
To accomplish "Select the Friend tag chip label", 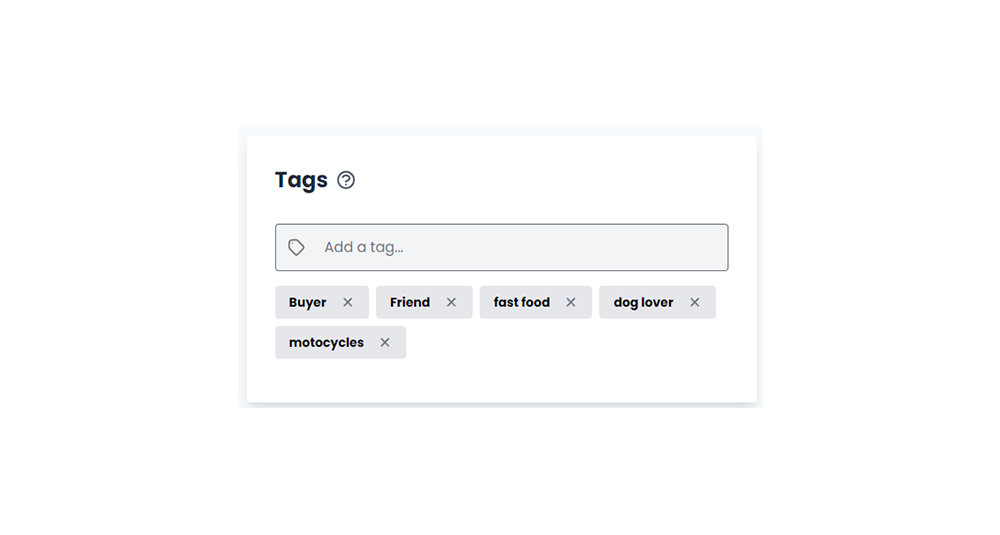I will tap(409, 302).
